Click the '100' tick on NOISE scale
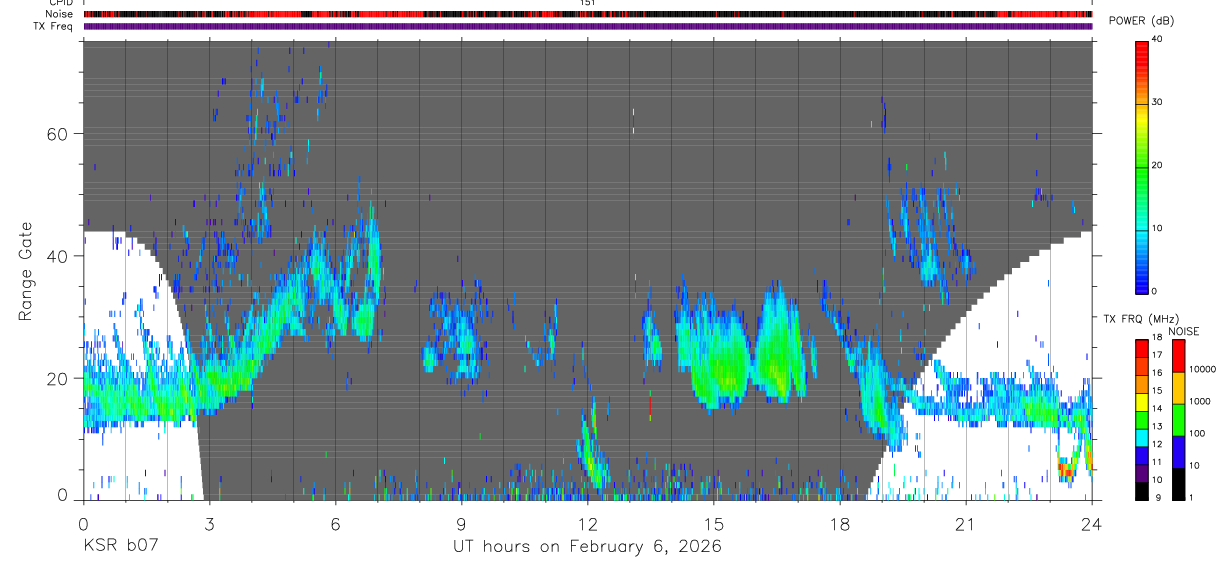The image size is (1228, 567). click(1198, 434)
